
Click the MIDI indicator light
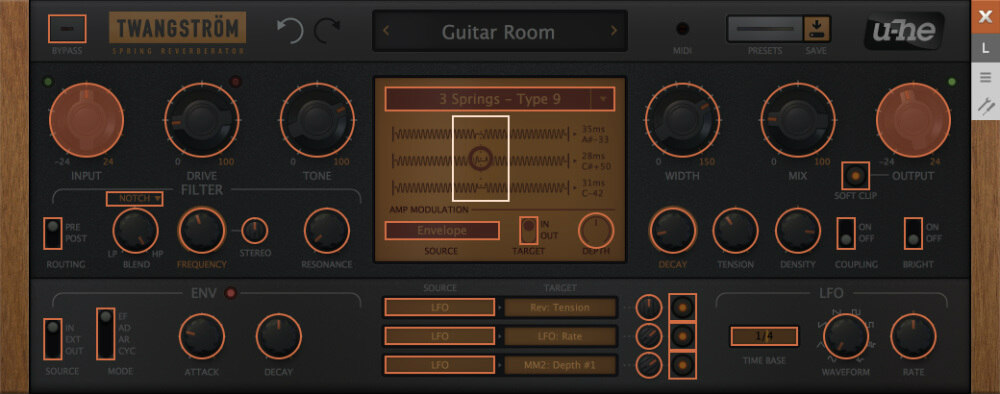tap(682, 29)
